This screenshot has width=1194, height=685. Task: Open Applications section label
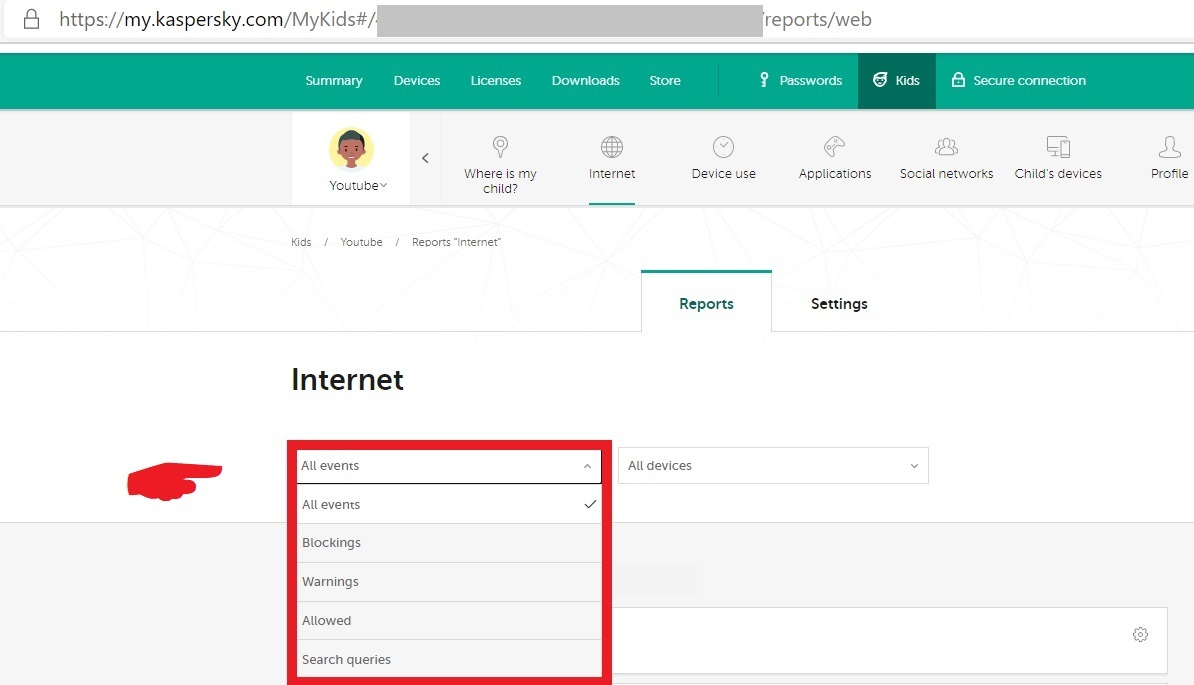coord(835,174)
